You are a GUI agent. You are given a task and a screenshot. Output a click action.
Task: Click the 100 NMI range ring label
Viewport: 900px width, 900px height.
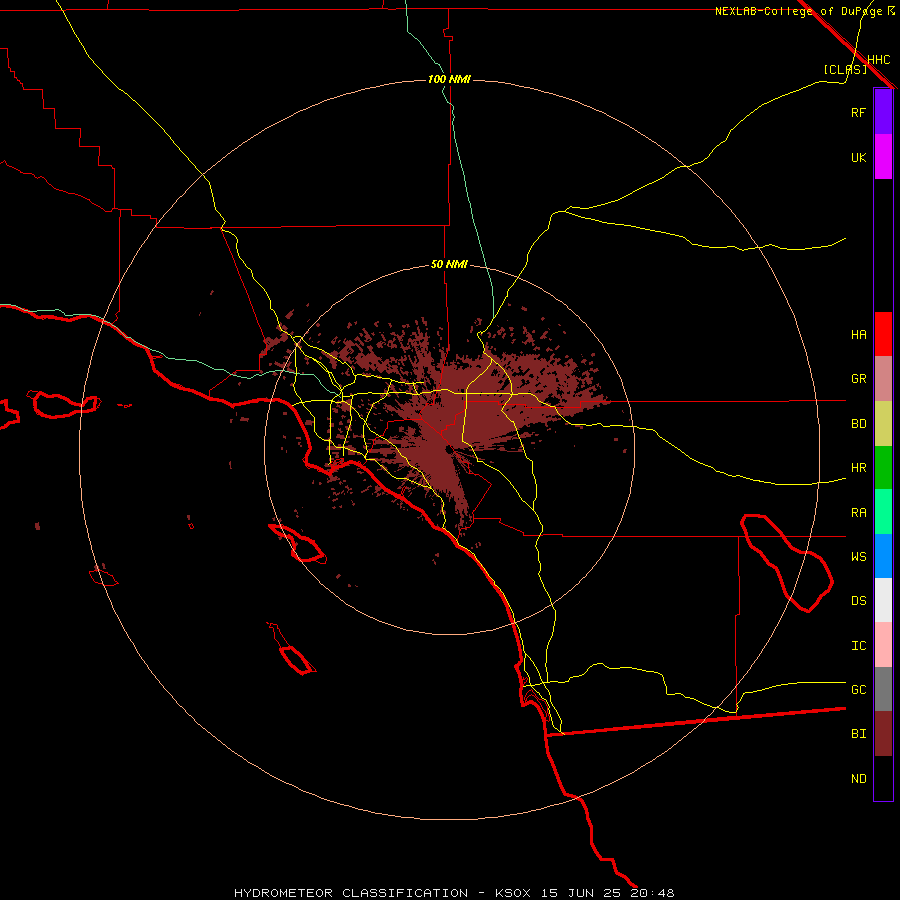[449, 79]
